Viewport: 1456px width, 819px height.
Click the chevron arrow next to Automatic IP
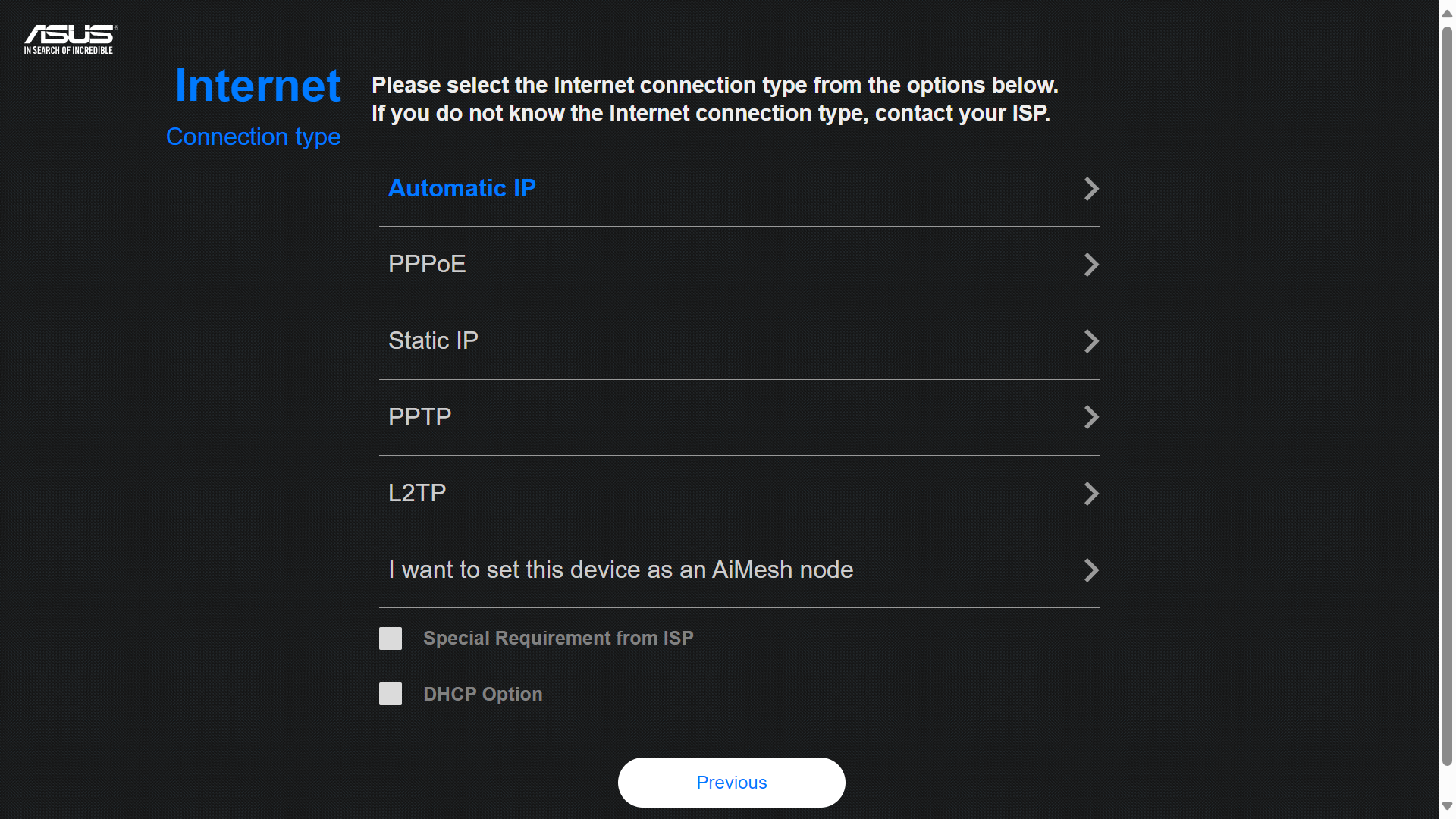coord(1091,189)
